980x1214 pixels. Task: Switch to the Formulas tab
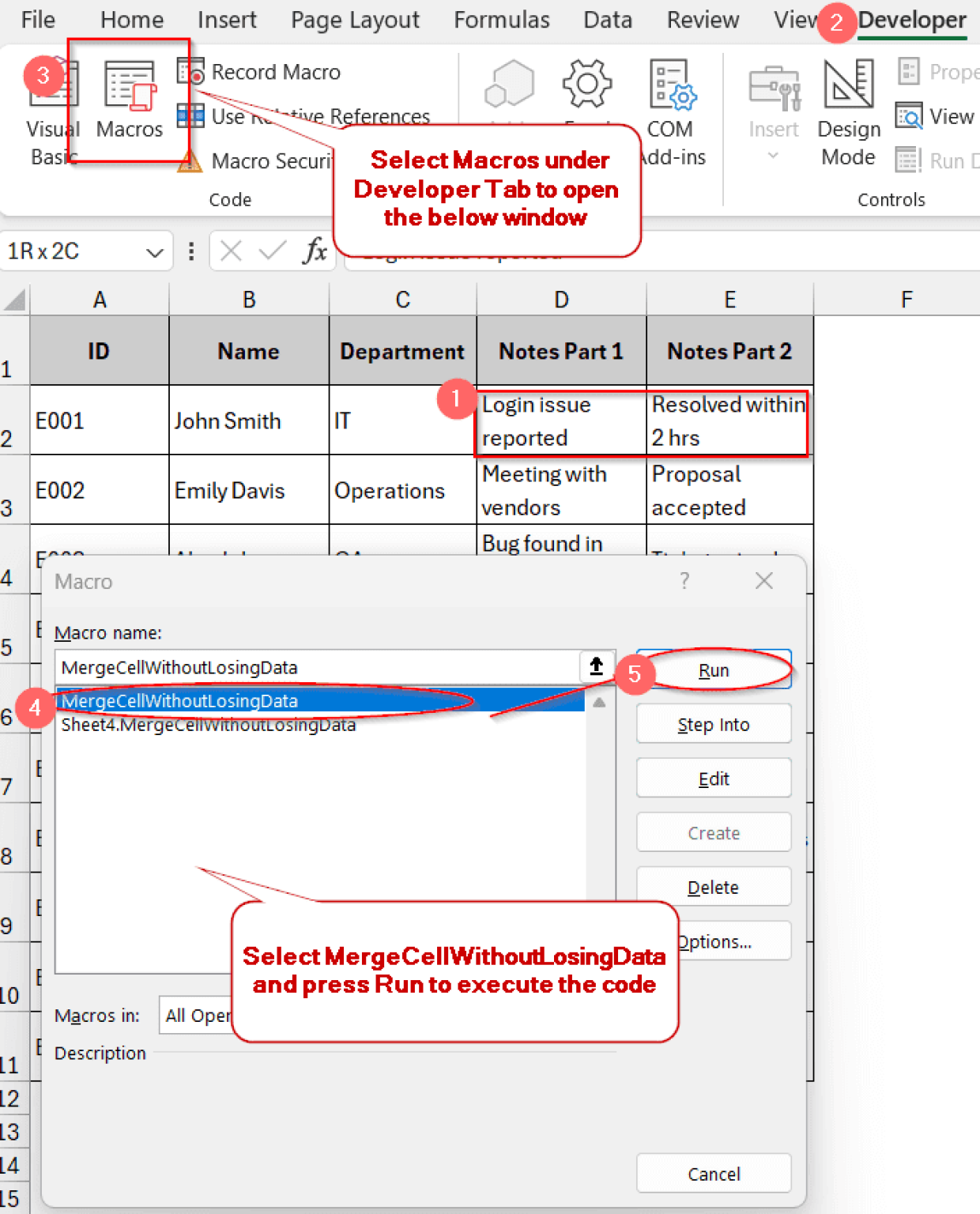coord(501,20)
